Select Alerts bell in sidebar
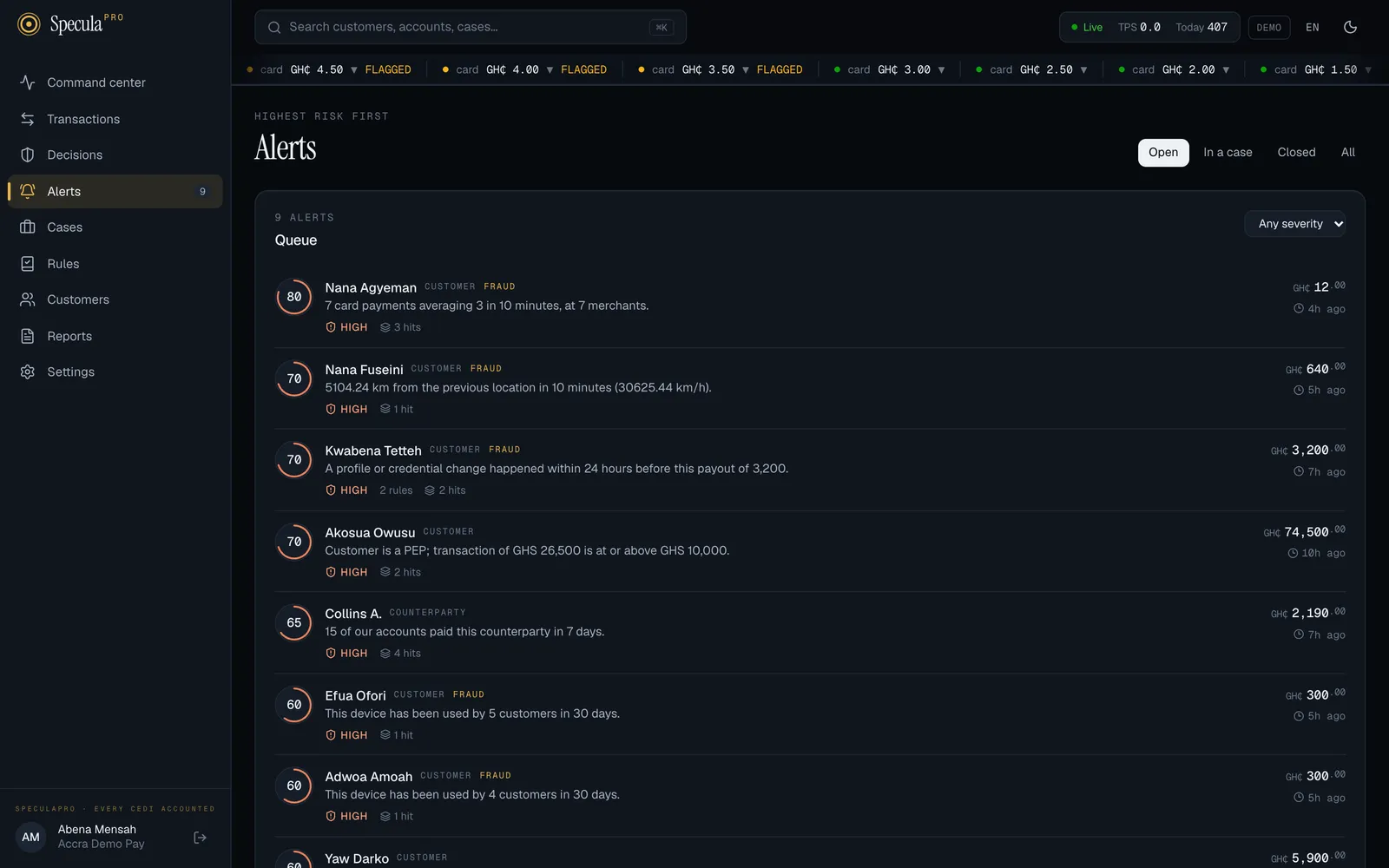 [x=28, y=191]
